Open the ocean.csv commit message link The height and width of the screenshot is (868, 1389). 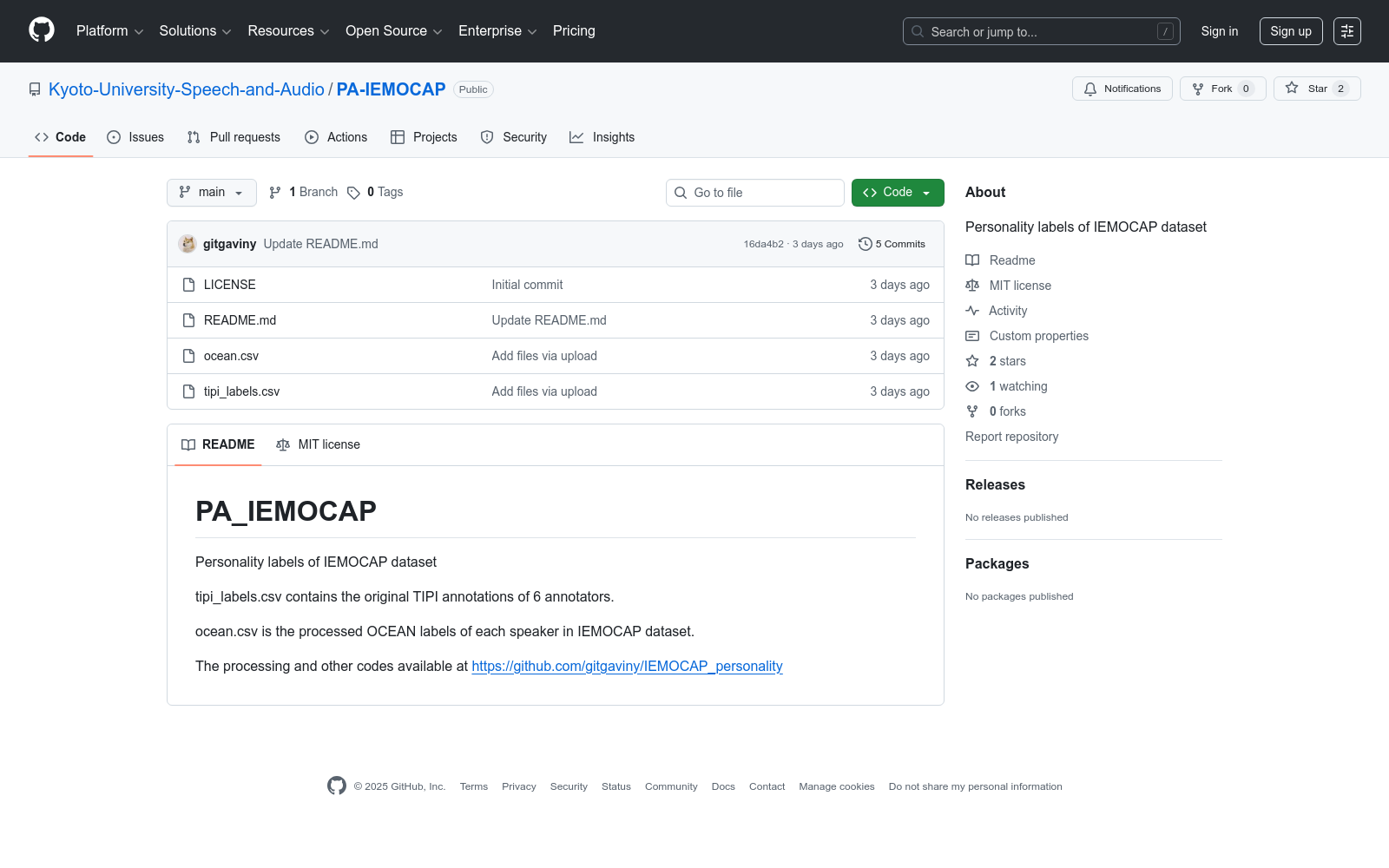[x=544, y=356]
